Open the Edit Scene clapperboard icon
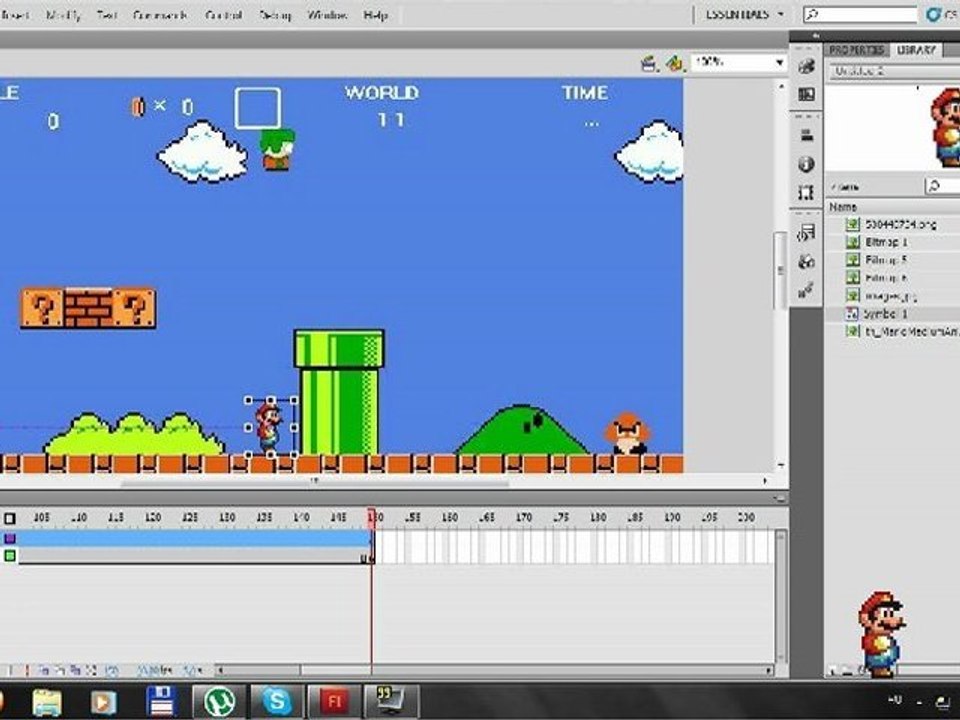The width and height of the screenshot is (960, 720). coord(649,62)
